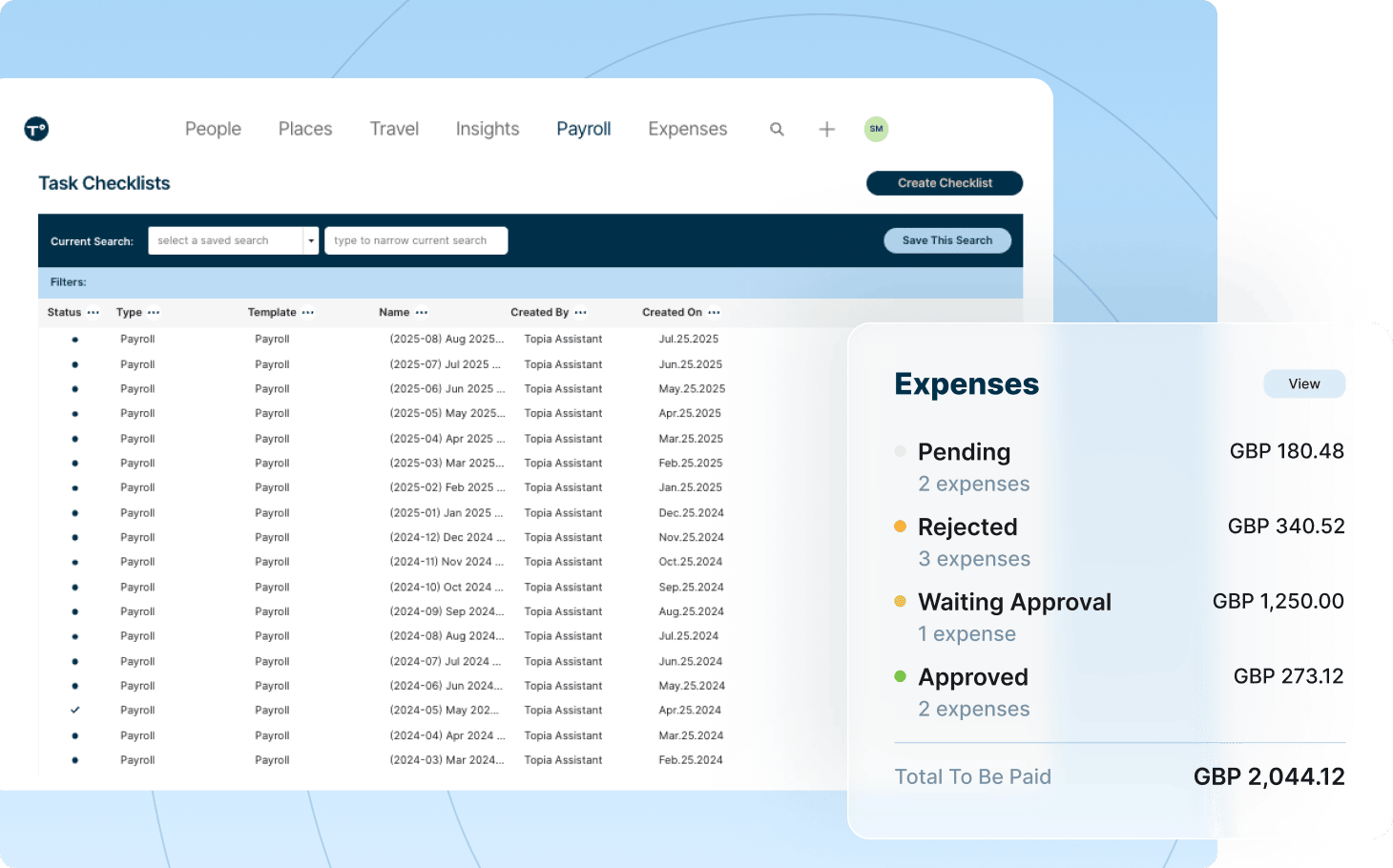Open Name column options ellipsis
This screenshot has height=868, width=1393.
[x=422, y=313]
